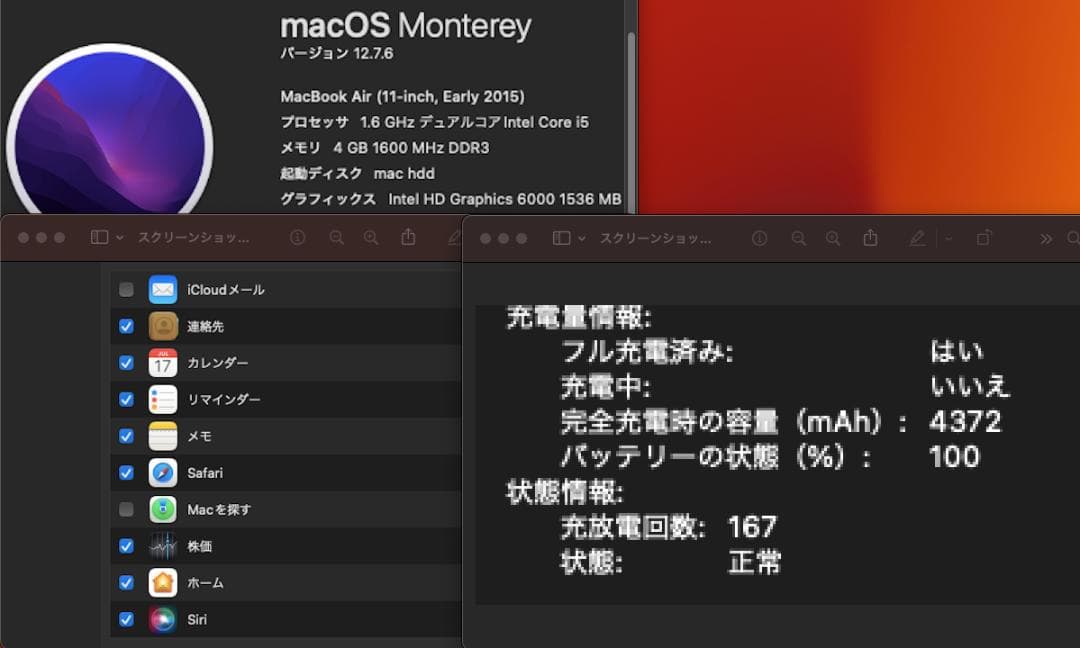
Task: Open the sidebar display dropdown in the right window
Action: click(582, 238)
